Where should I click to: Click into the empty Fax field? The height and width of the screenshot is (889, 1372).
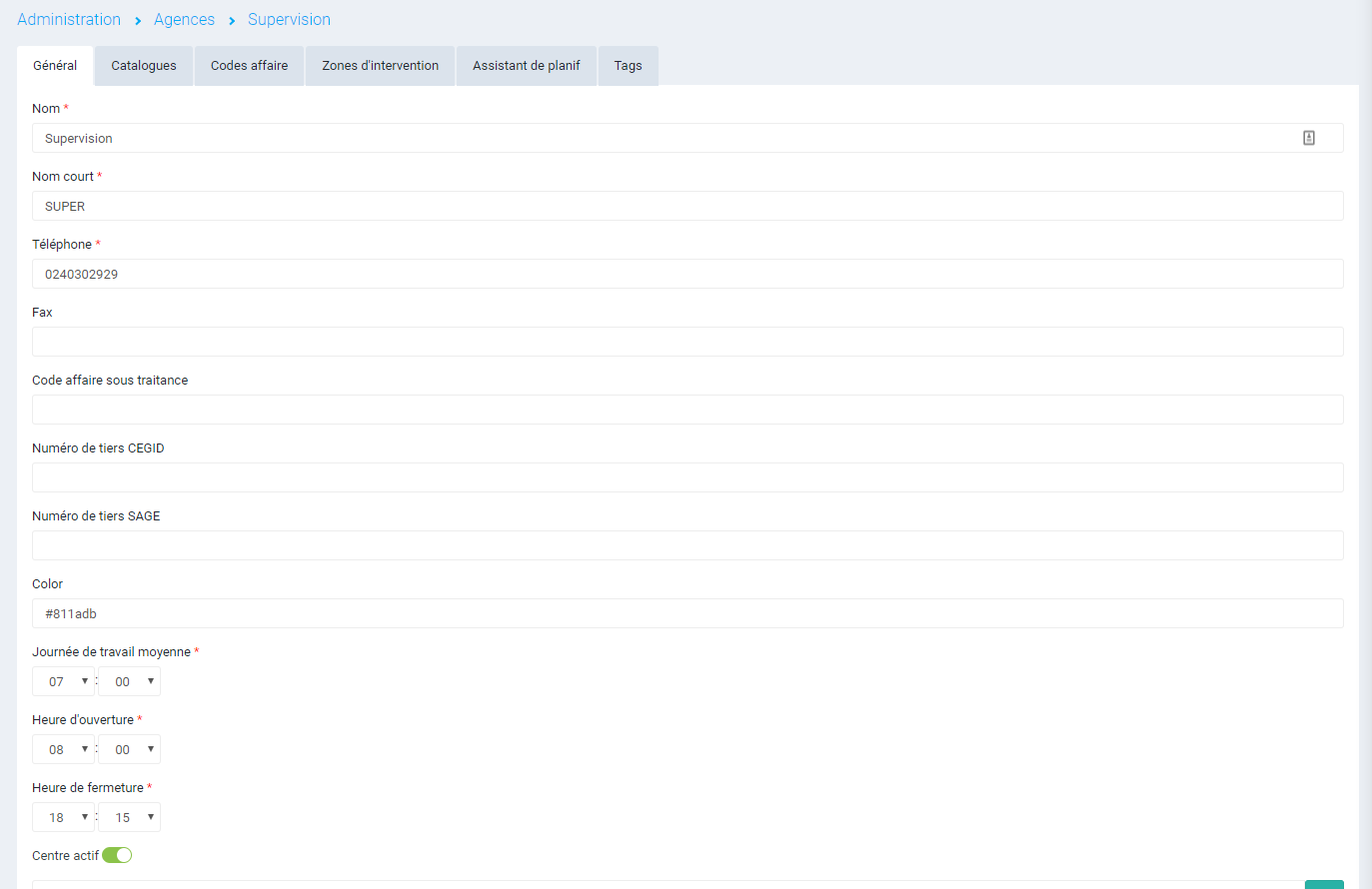(x=687, y=342)
